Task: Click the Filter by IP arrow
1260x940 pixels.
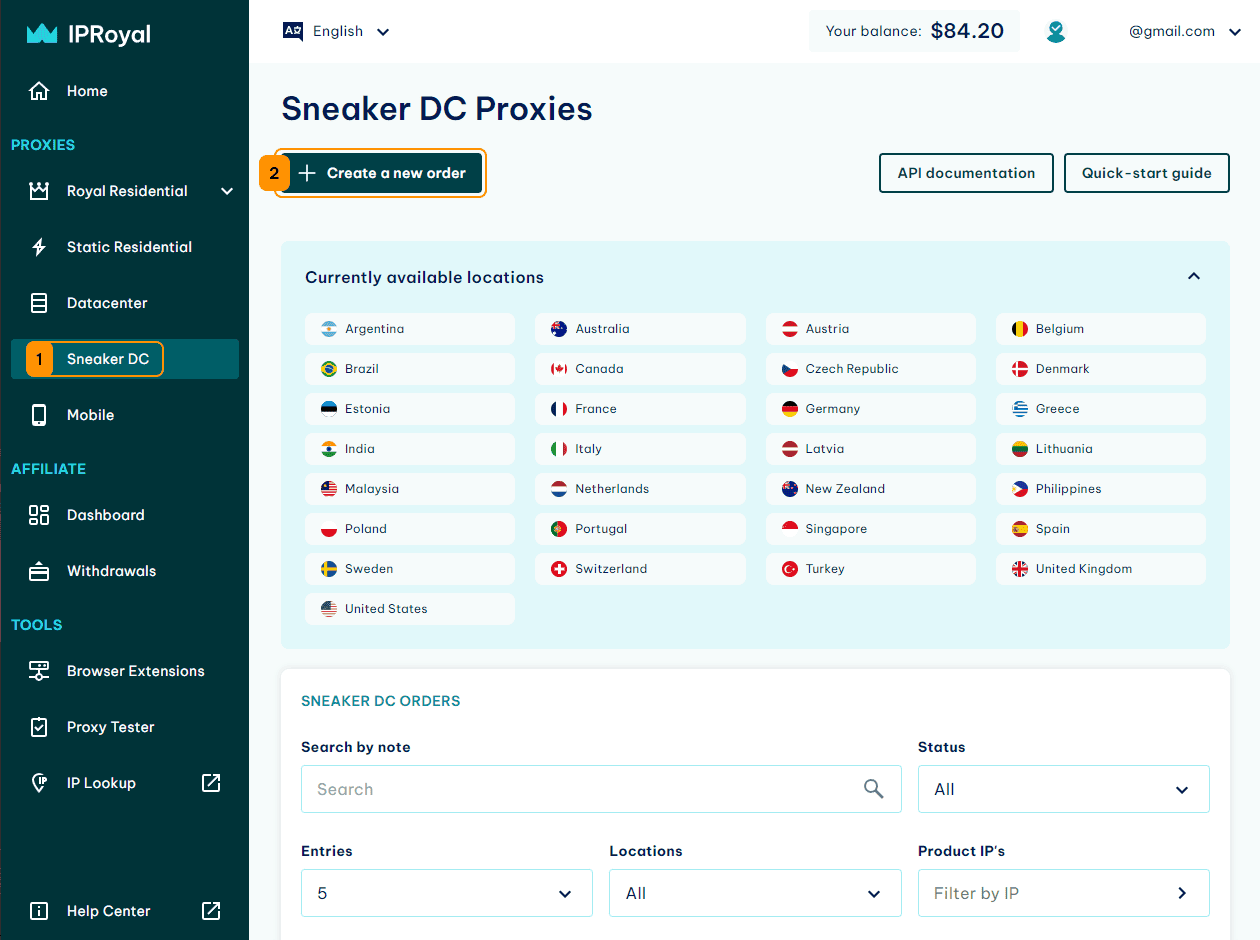Action: coord(1182,893)
